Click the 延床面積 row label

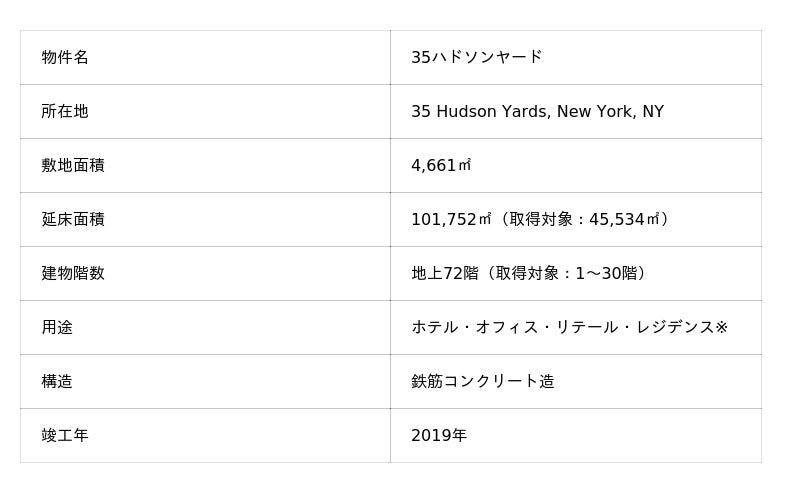(73, 219)
